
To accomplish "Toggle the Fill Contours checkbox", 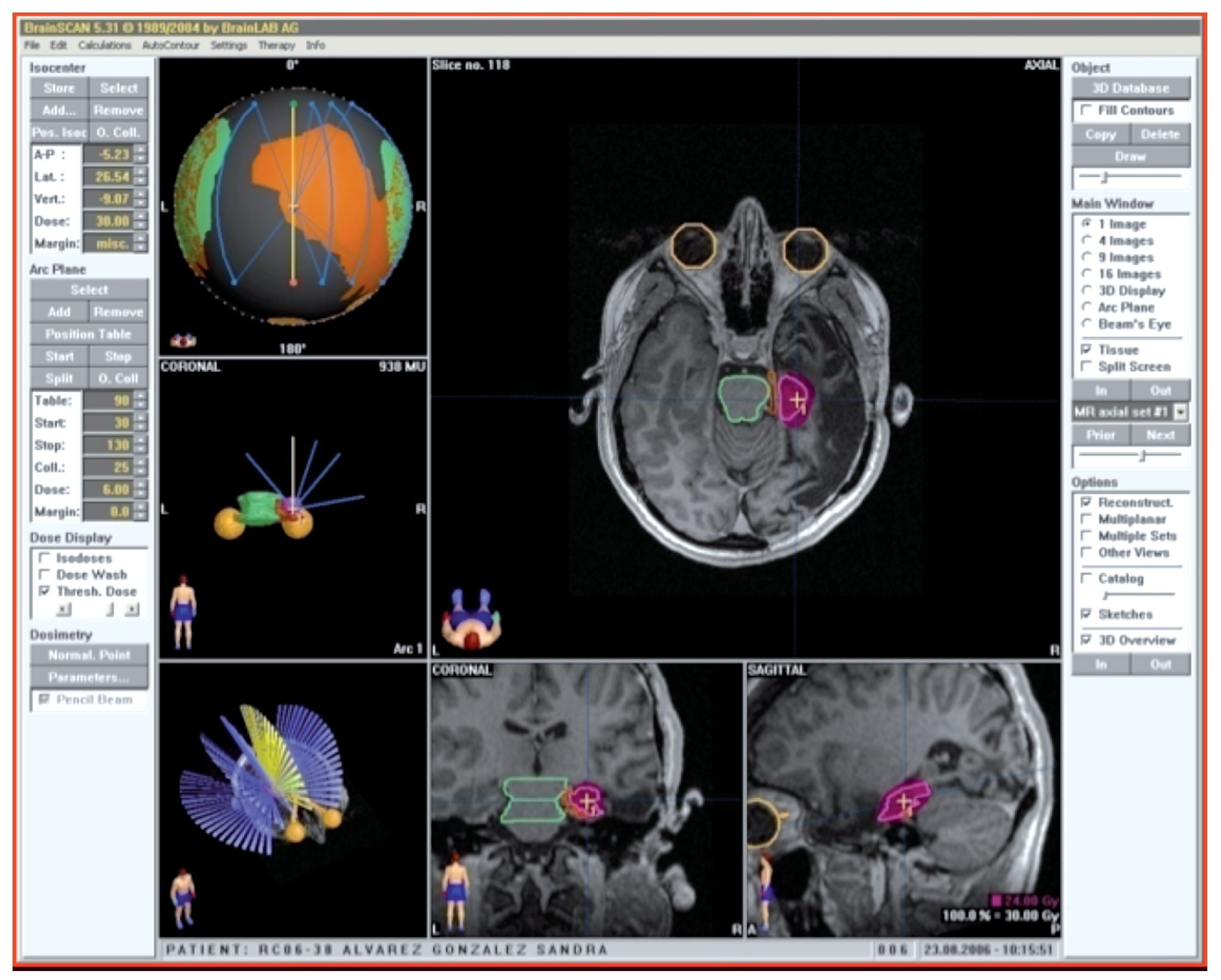I will tap(1086, 110).
